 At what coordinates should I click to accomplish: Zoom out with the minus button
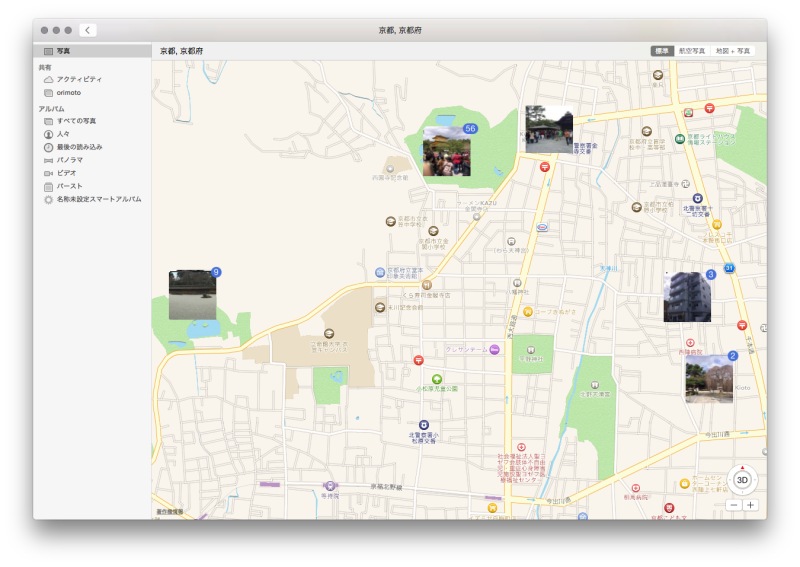734,505
